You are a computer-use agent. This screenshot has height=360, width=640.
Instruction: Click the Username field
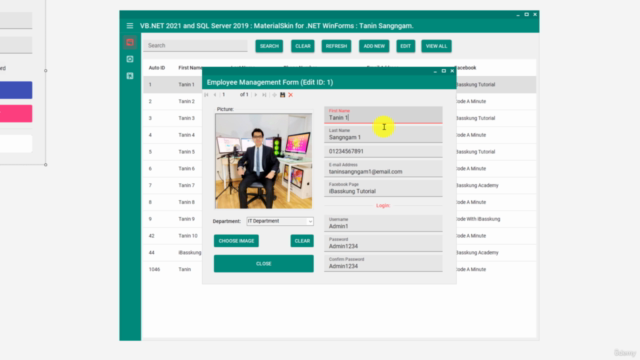point(383,224)
